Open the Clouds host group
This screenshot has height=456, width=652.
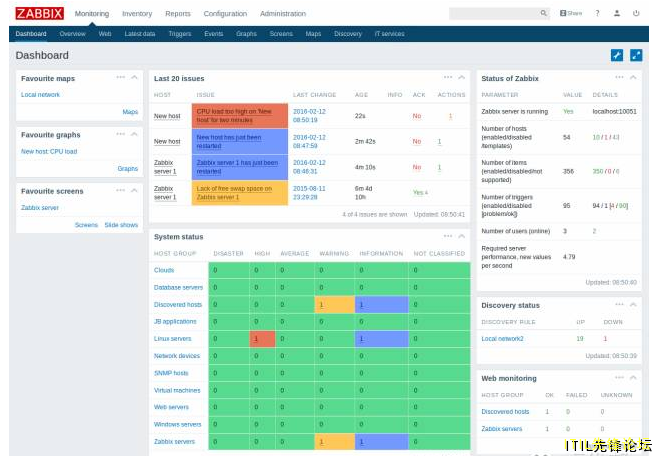click(164, 270)
